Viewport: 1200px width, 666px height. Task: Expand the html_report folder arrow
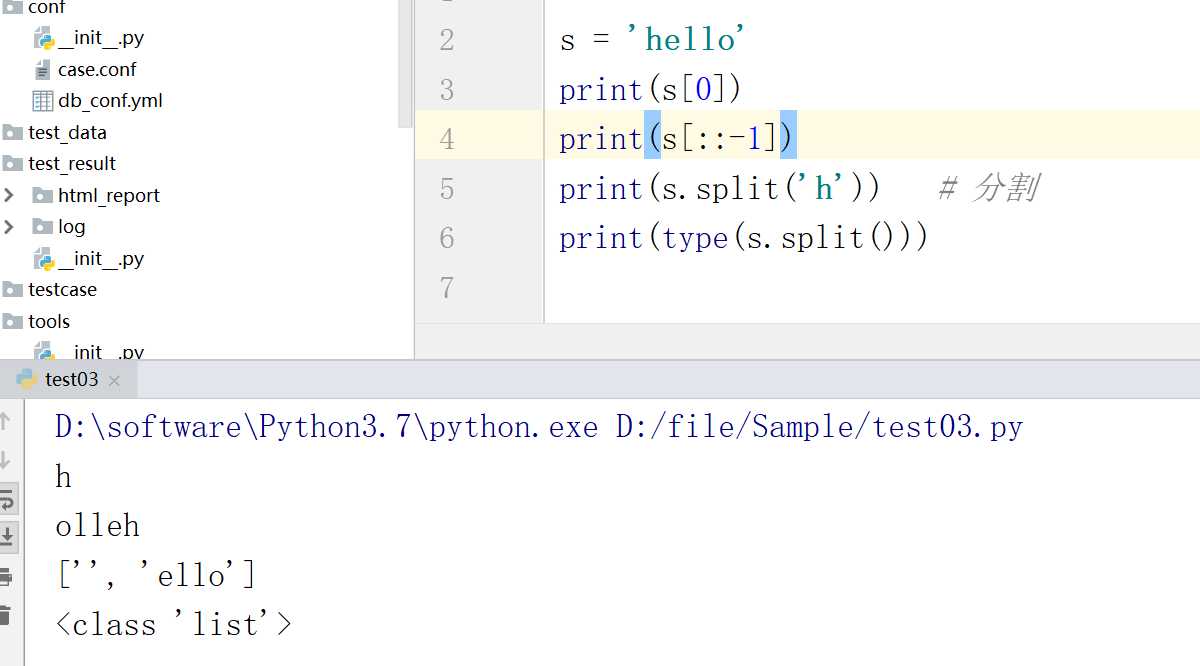click(x=10, y=195)
